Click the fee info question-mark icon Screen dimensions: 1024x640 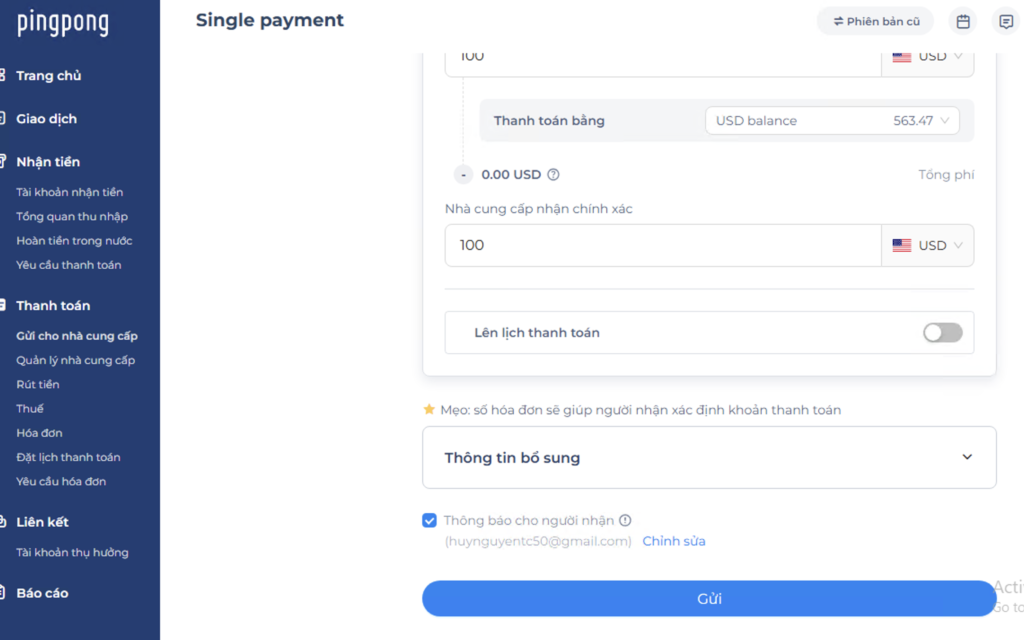(x=553, y=174)
